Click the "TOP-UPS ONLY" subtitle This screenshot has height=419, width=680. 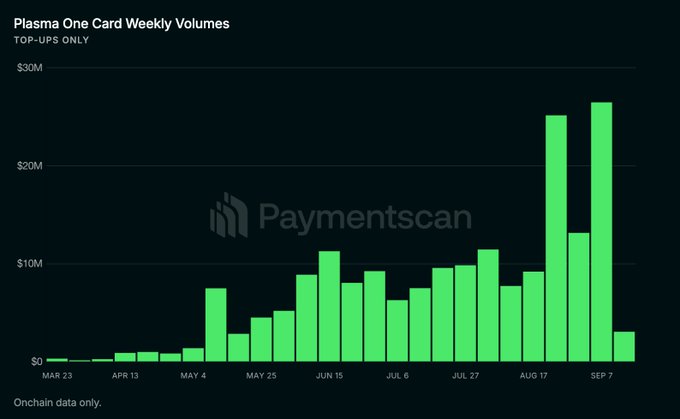[x=51, y=40]
